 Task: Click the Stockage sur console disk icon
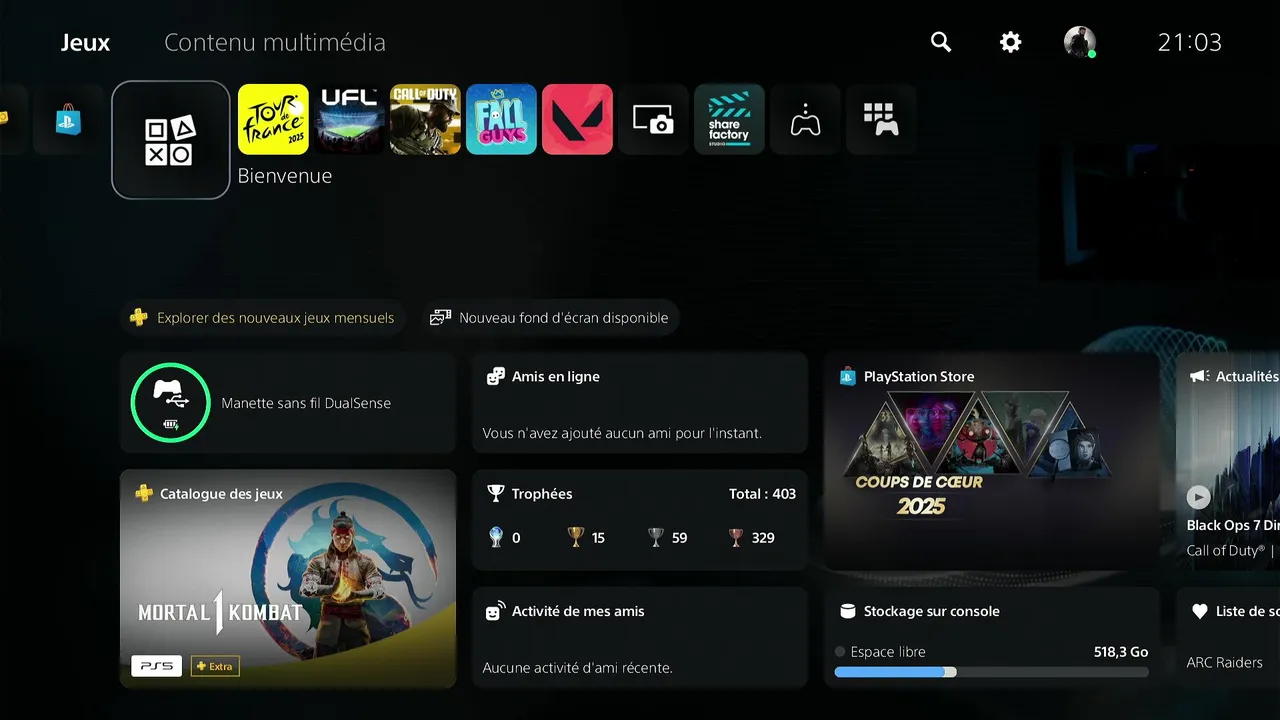pos(848,611)
